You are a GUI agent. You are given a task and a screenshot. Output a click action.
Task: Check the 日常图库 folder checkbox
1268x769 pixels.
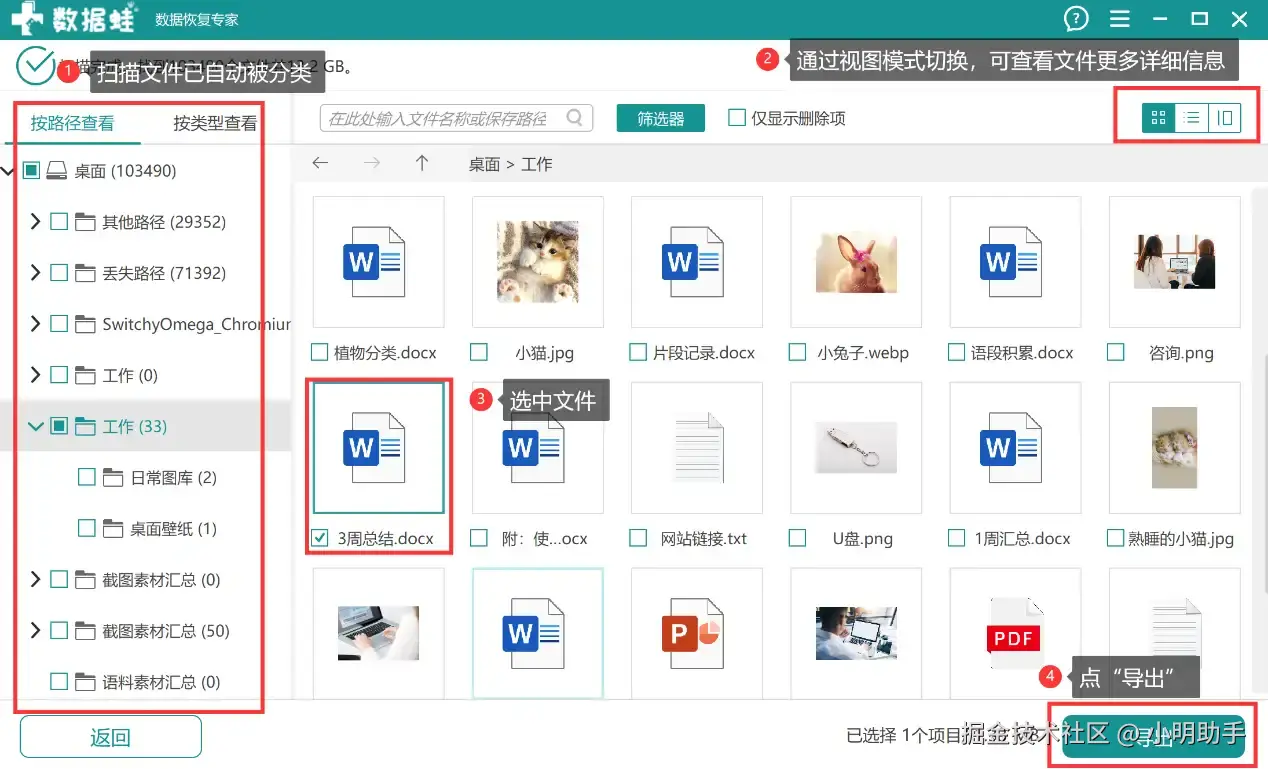(87, 478)
